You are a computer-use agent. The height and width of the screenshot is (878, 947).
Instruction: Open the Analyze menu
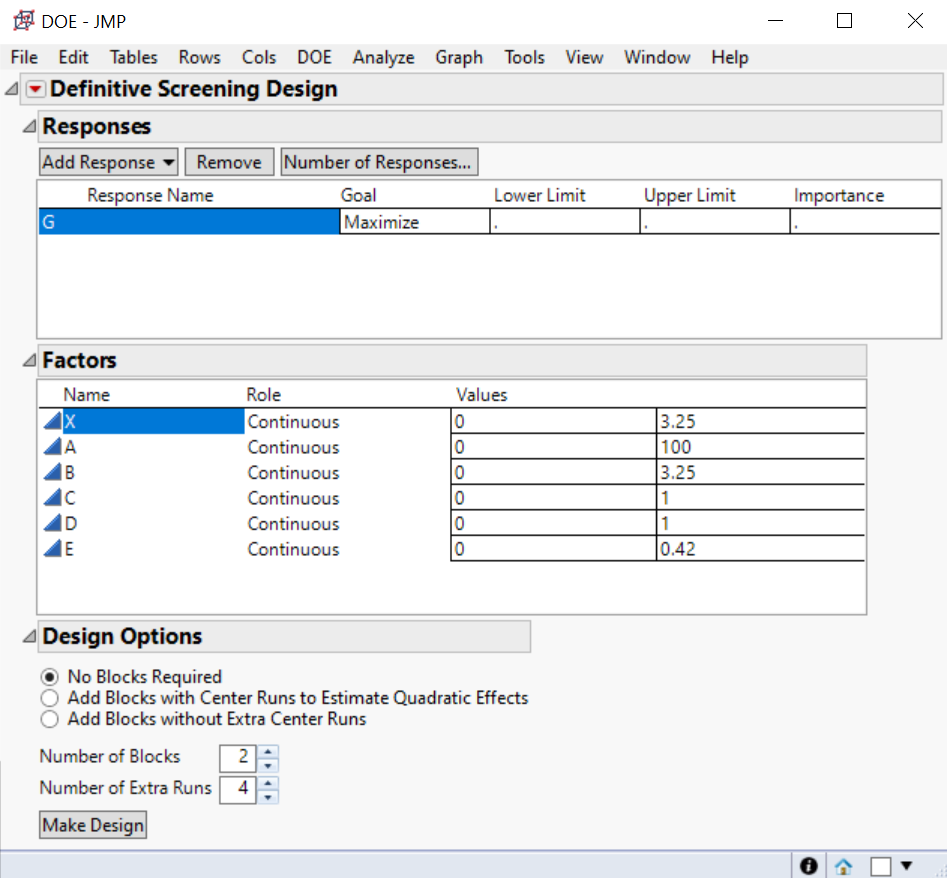pos(383,57)
